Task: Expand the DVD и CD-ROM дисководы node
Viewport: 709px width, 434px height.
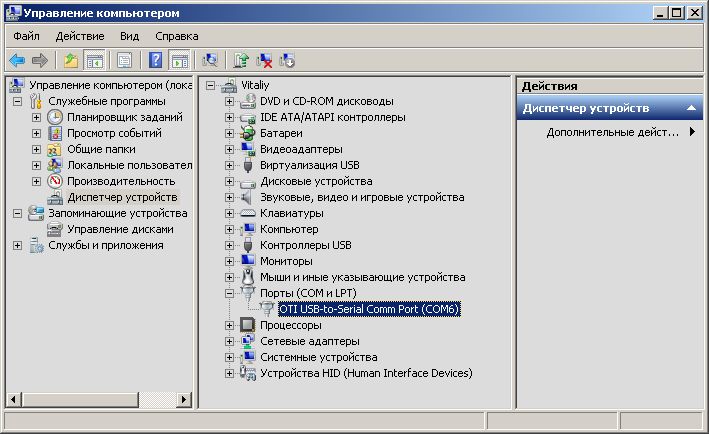Action: point(229,101)
